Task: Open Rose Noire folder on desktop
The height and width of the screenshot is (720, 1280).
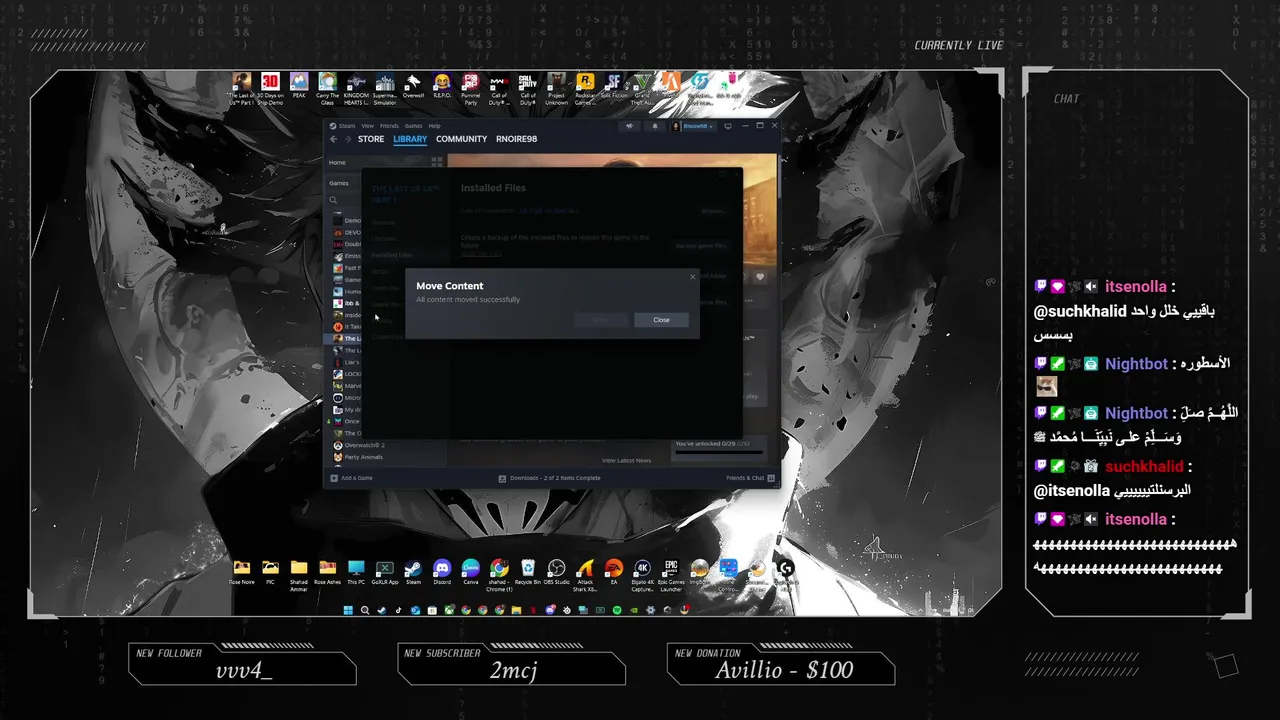Action: [x=241, y=572]
